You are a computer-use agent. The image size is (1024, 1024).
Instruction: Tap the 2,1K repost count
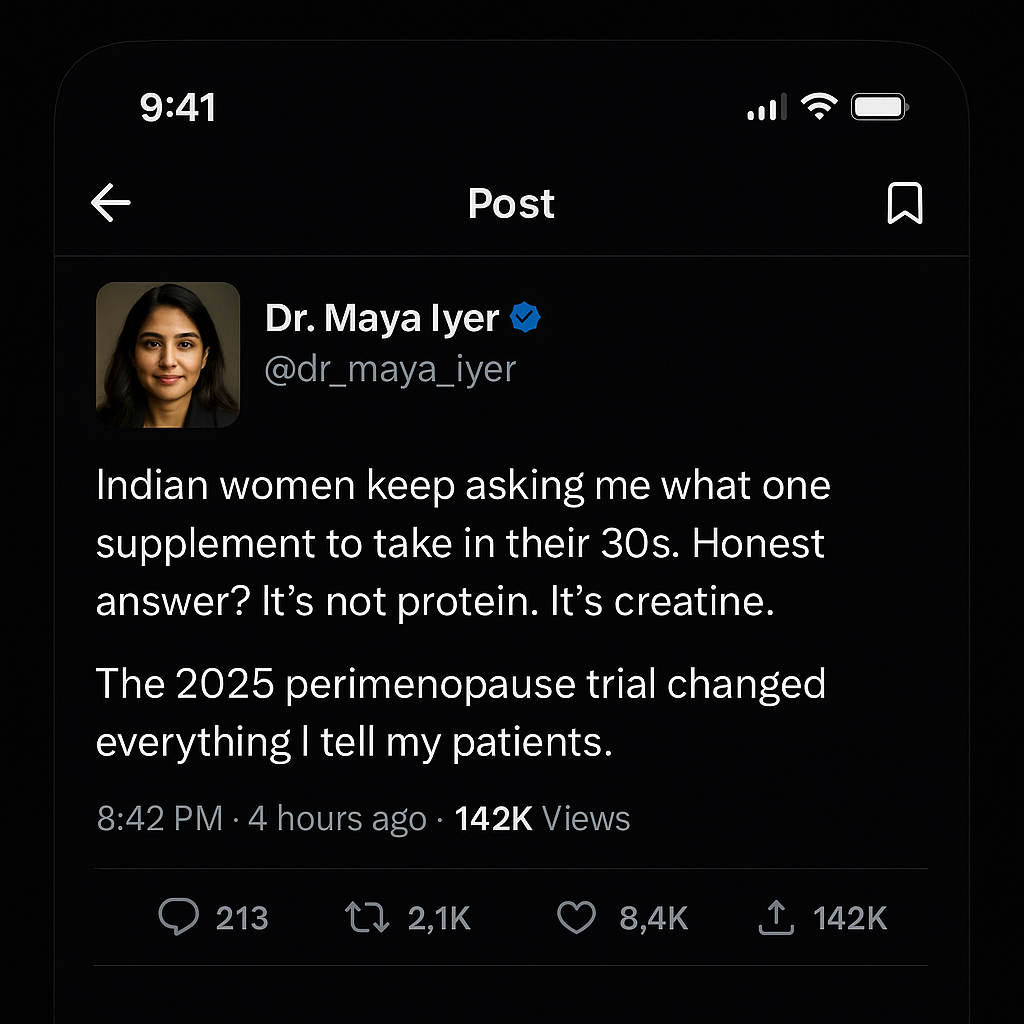(439, 918)
